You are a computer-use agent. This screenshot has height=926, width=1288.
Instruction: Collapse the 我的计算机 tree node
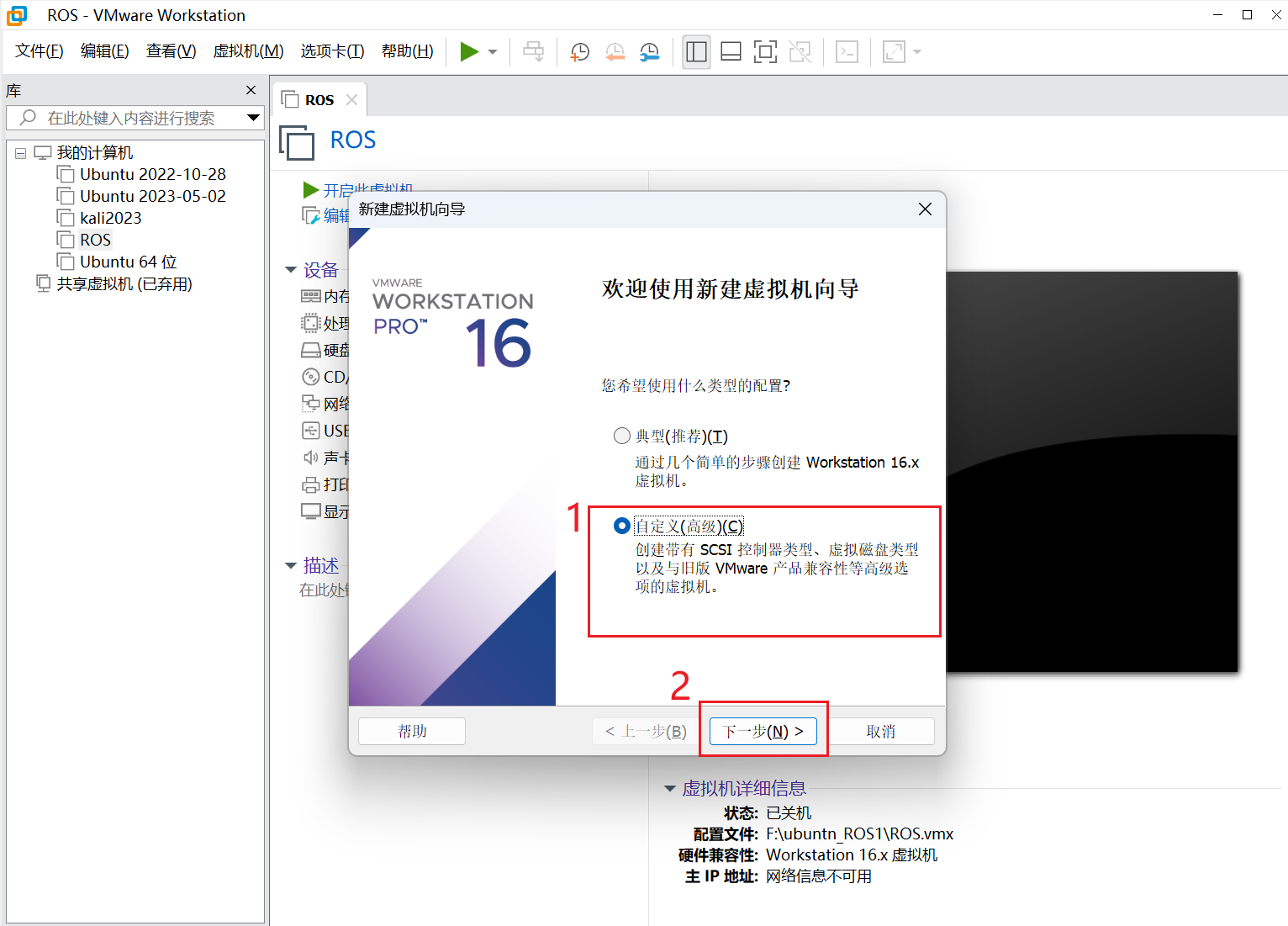tap(20, 153)
